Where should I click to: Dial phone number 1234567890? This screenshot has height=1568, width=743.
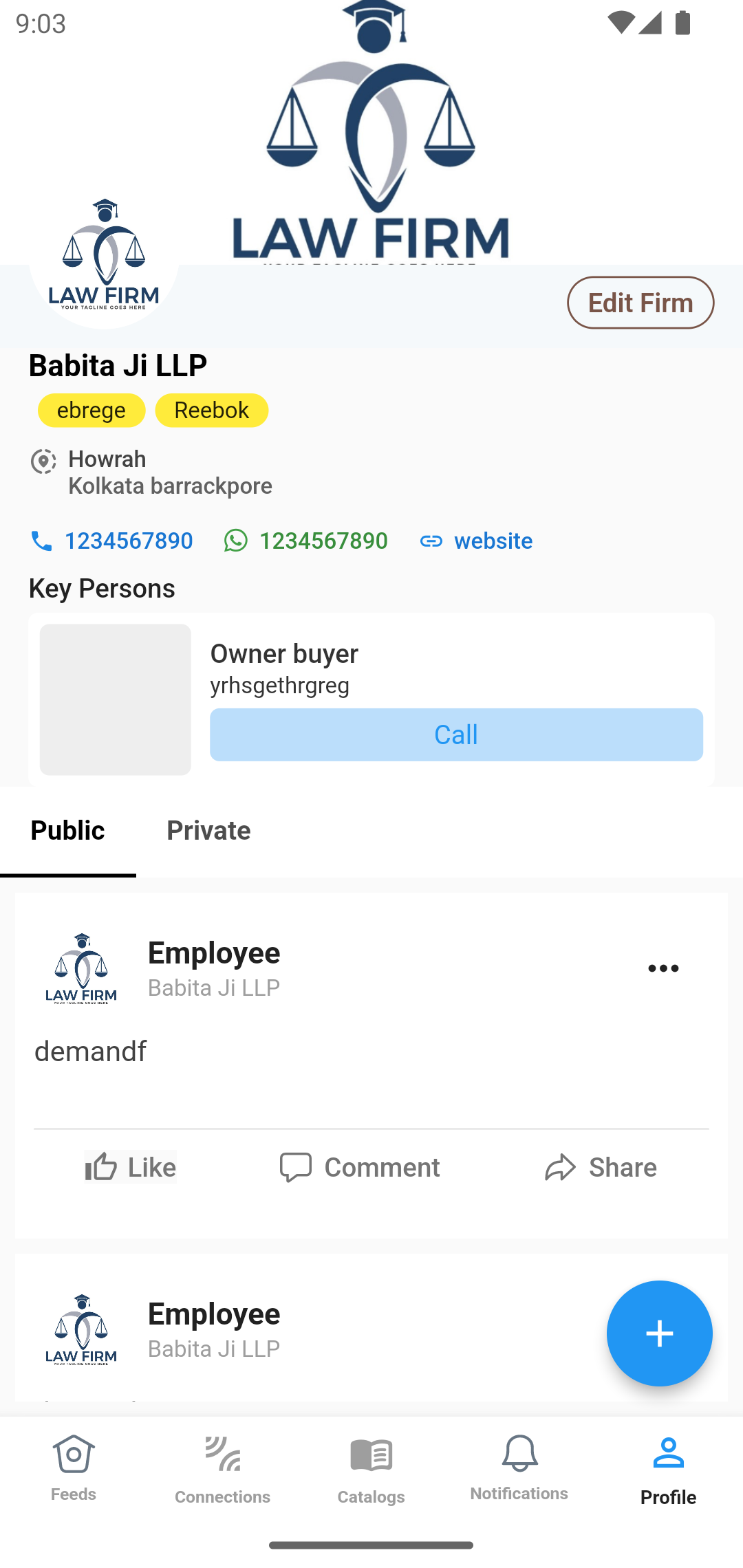[111, 541]
